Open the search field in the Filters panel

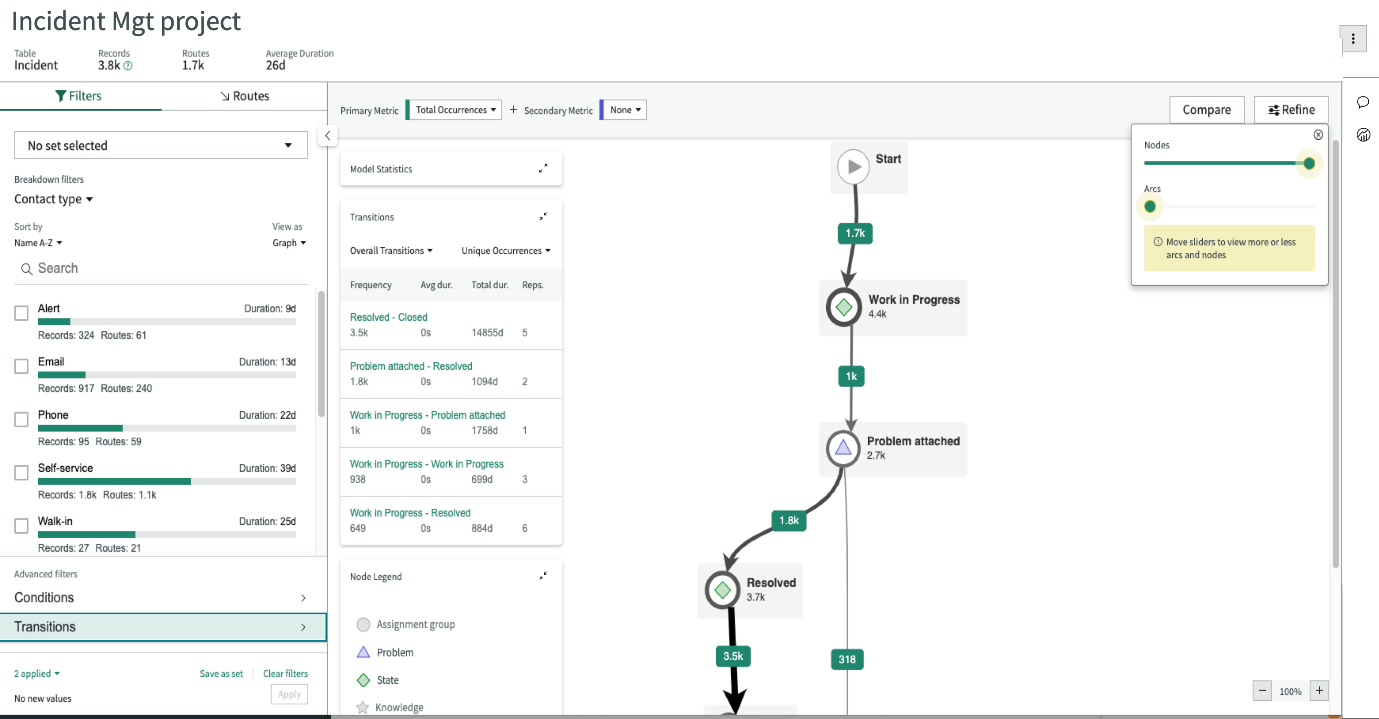160,268
